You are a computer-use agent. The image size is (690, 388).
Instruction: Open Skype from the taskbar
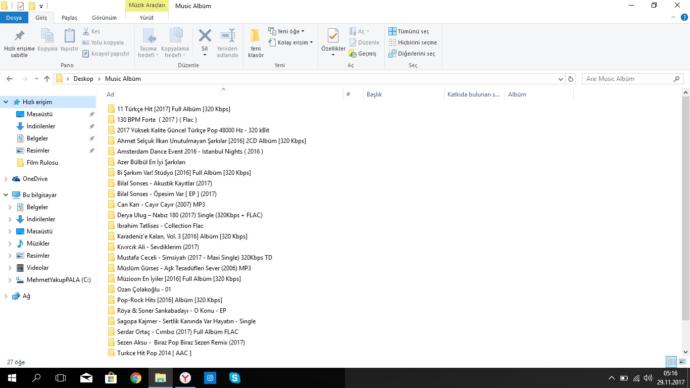[235, 378]
